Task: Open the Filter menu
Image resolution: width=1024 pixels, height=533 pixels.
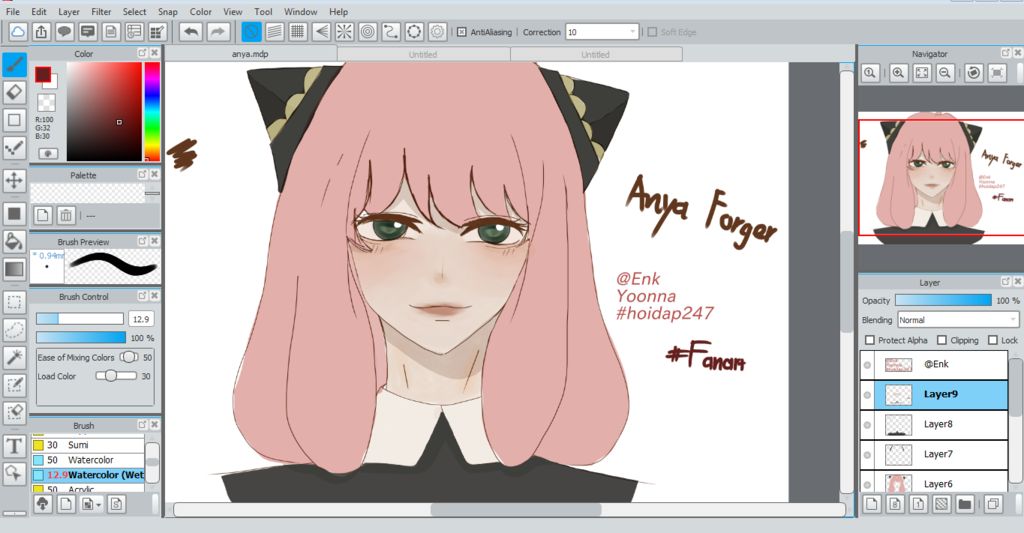Action: [101, 12]
